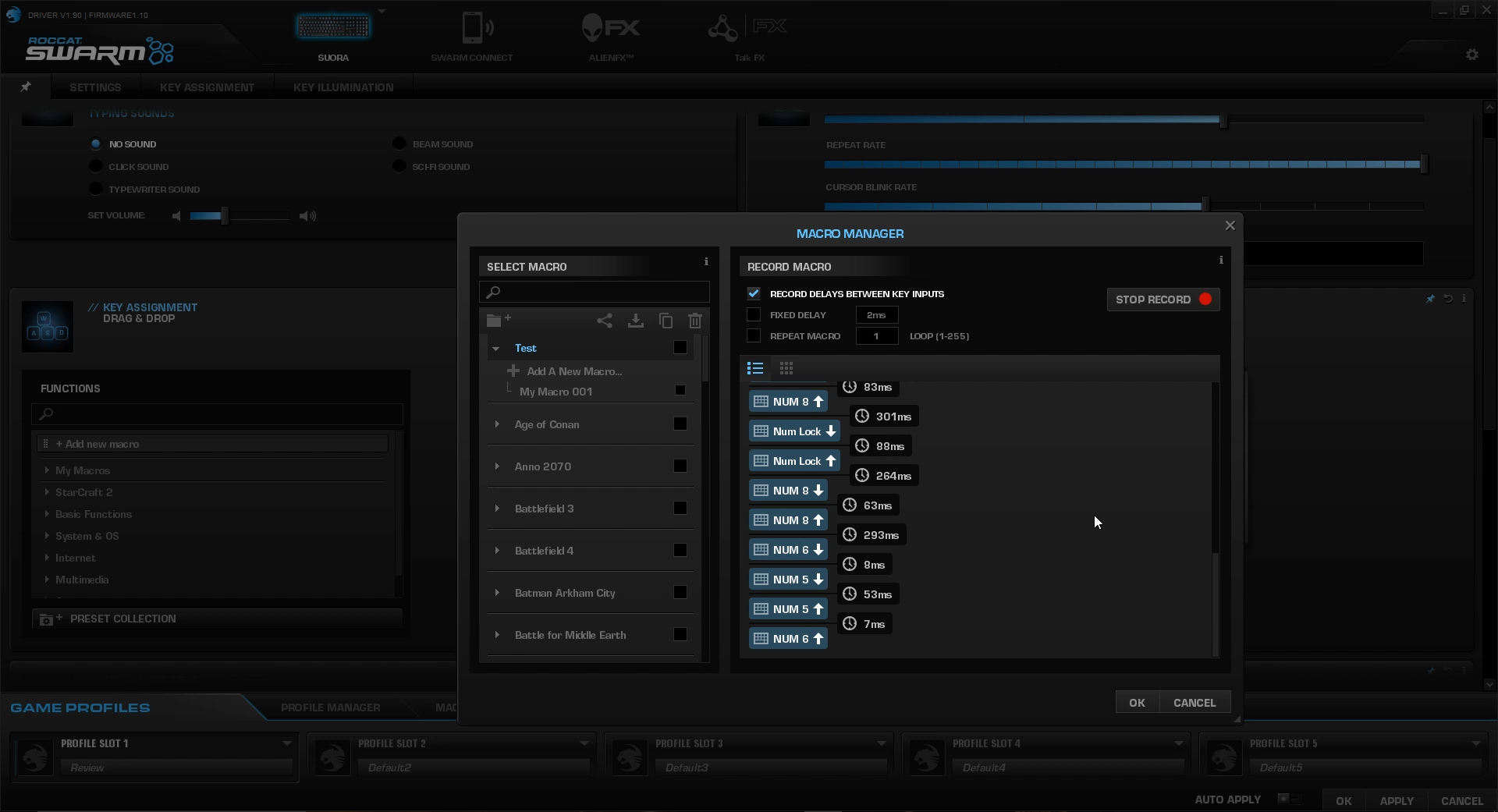
Task: Switch to the Profile Manager tab
Action: [x=331, y=707]
